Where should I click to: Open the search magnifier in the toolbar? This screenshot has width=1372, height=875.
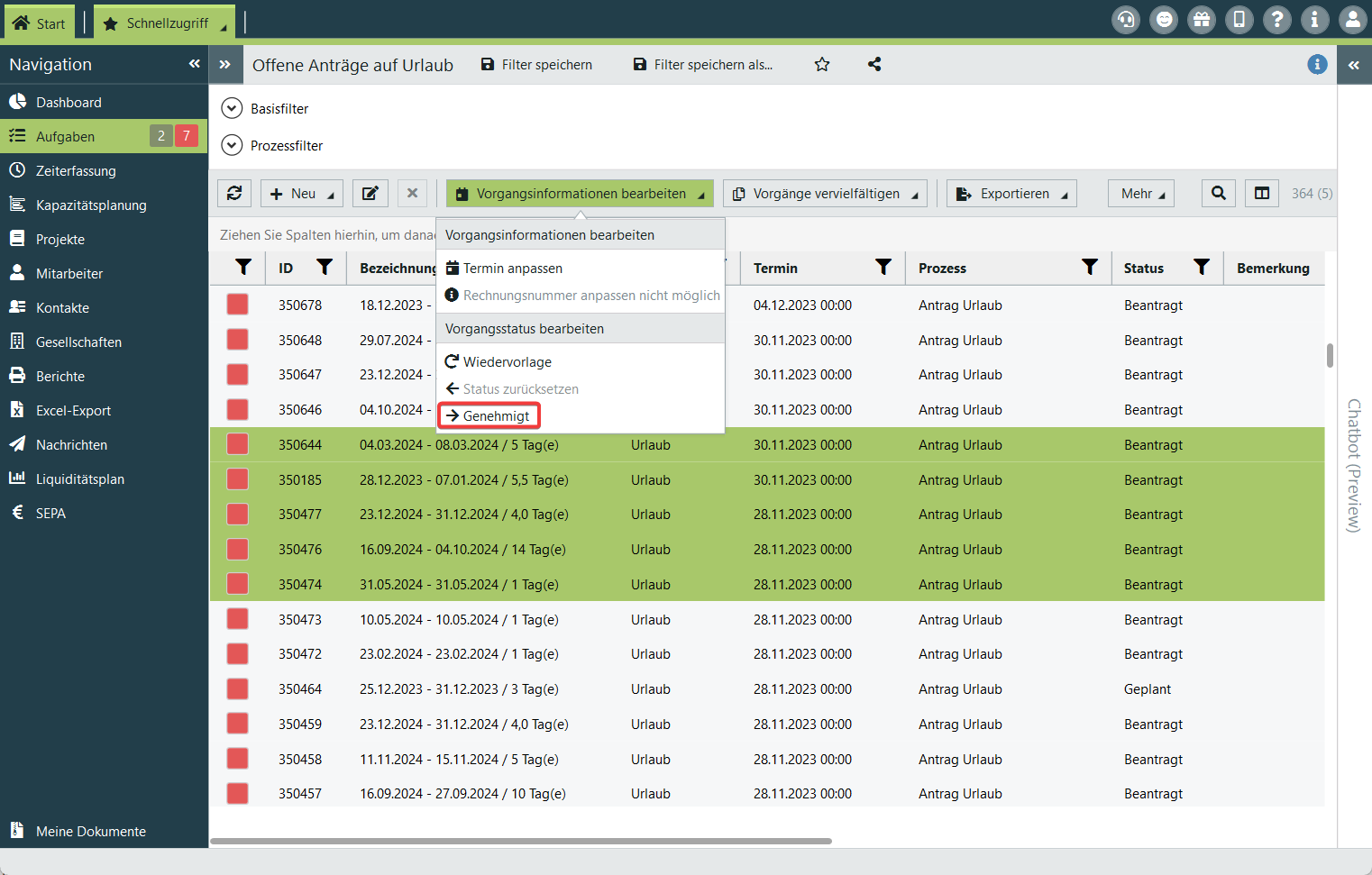pos(1218,193)
